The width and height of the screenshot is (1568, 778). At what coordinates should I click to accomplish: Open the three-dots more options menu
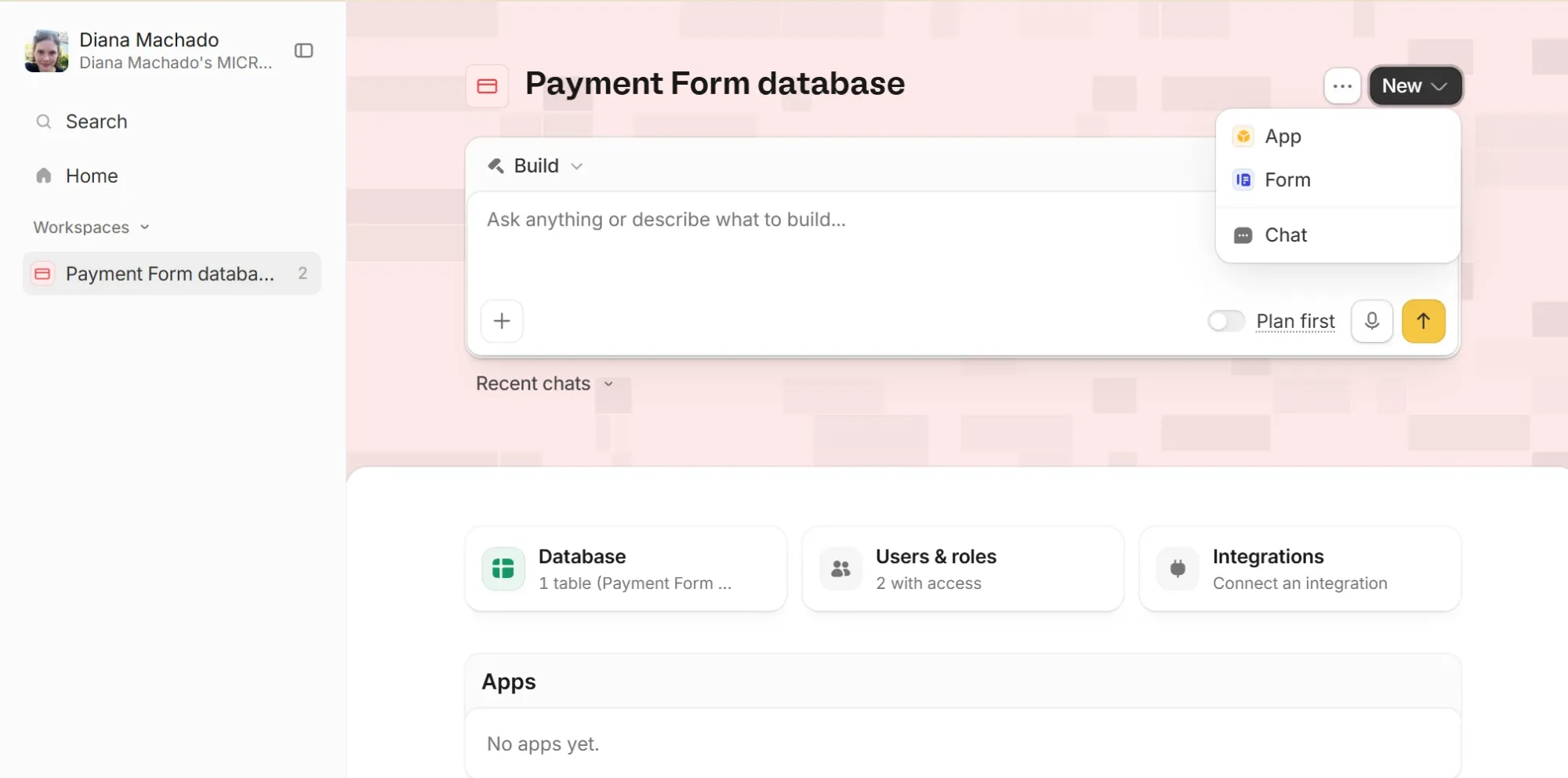[1342, 86]
